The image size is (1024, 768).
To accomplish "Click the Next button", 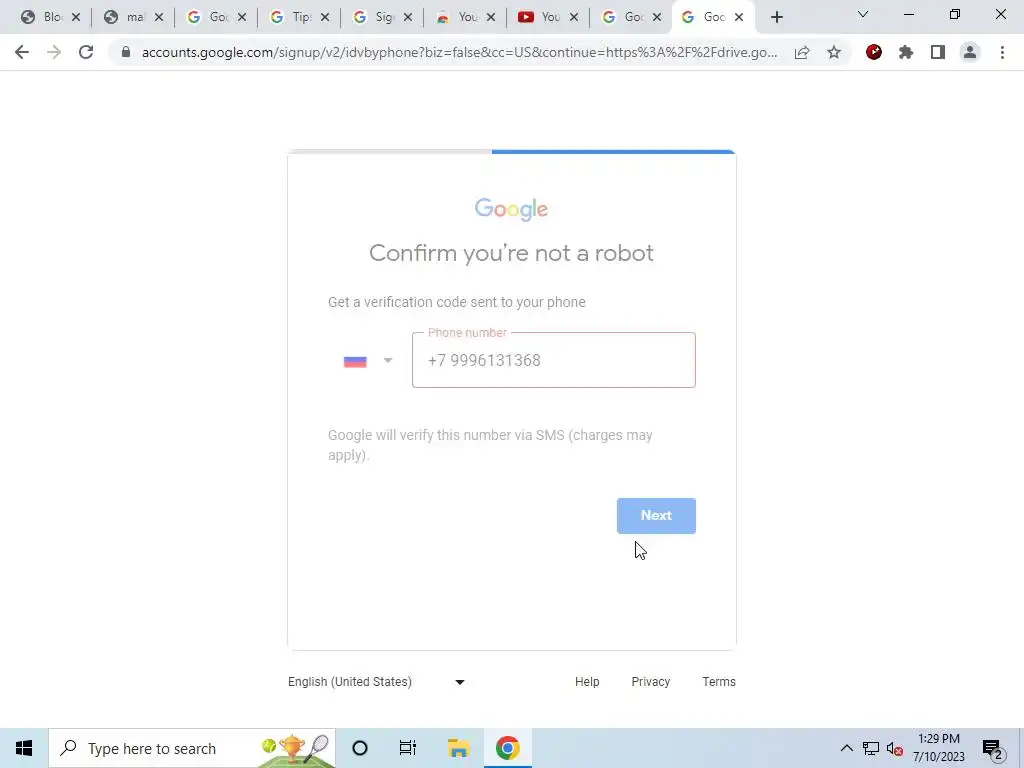I will (x=656, y=516).
